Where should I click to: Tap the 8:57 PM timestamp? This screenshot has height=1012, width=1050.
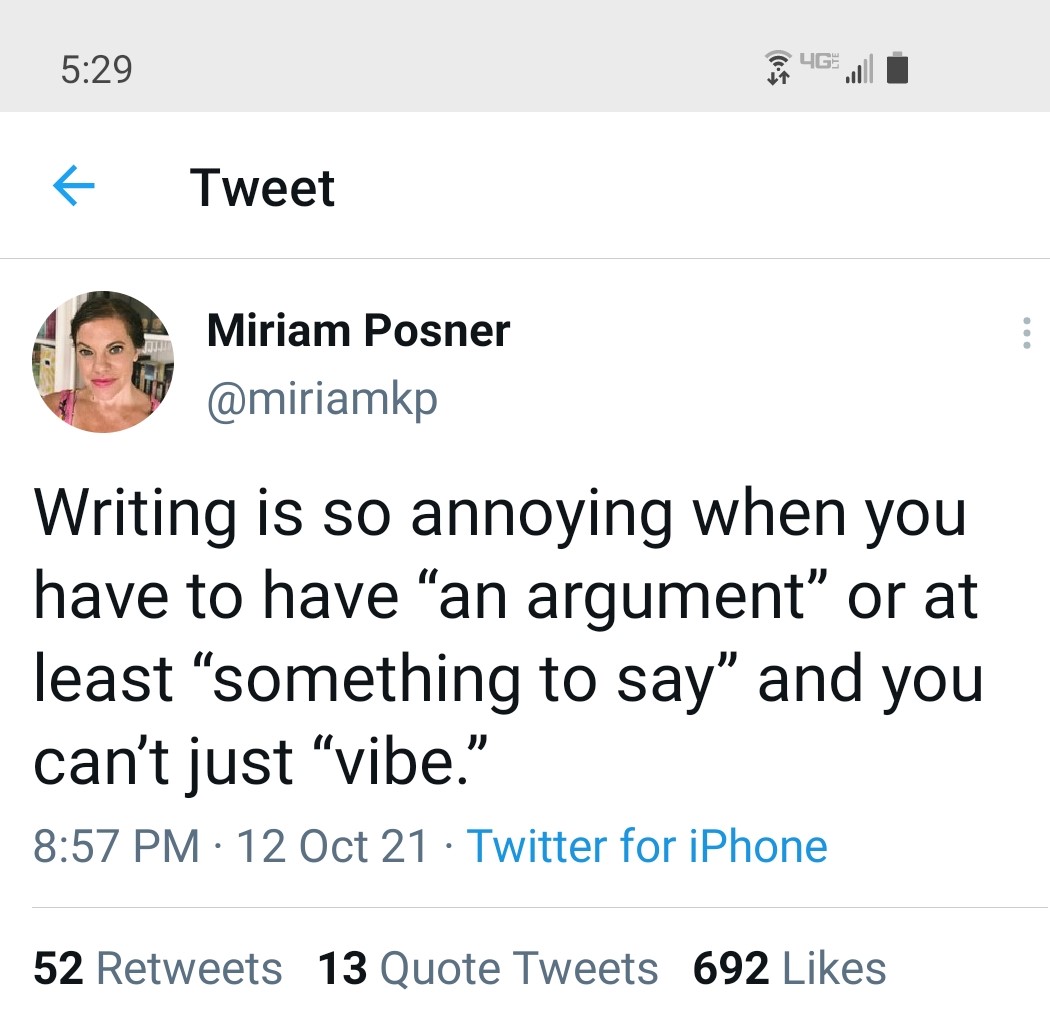coord(116,846)
